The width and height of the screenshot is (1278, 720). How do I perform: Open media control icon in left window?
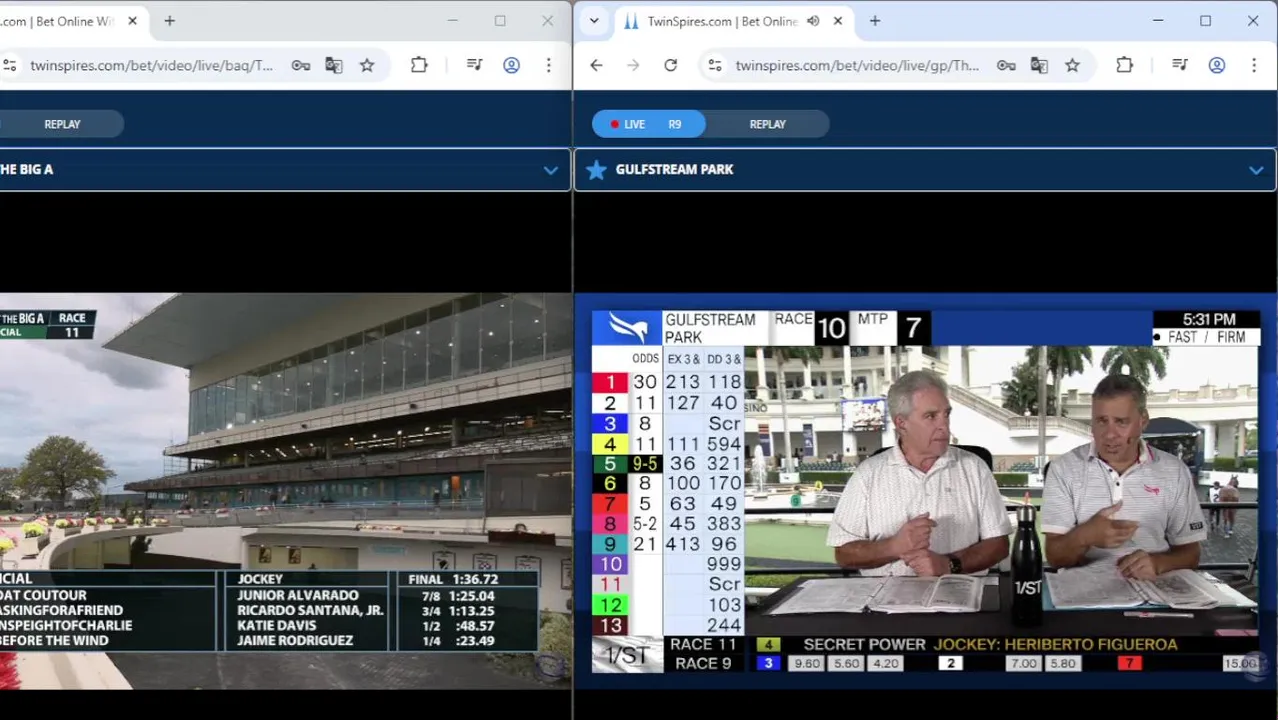coord(475,65)
